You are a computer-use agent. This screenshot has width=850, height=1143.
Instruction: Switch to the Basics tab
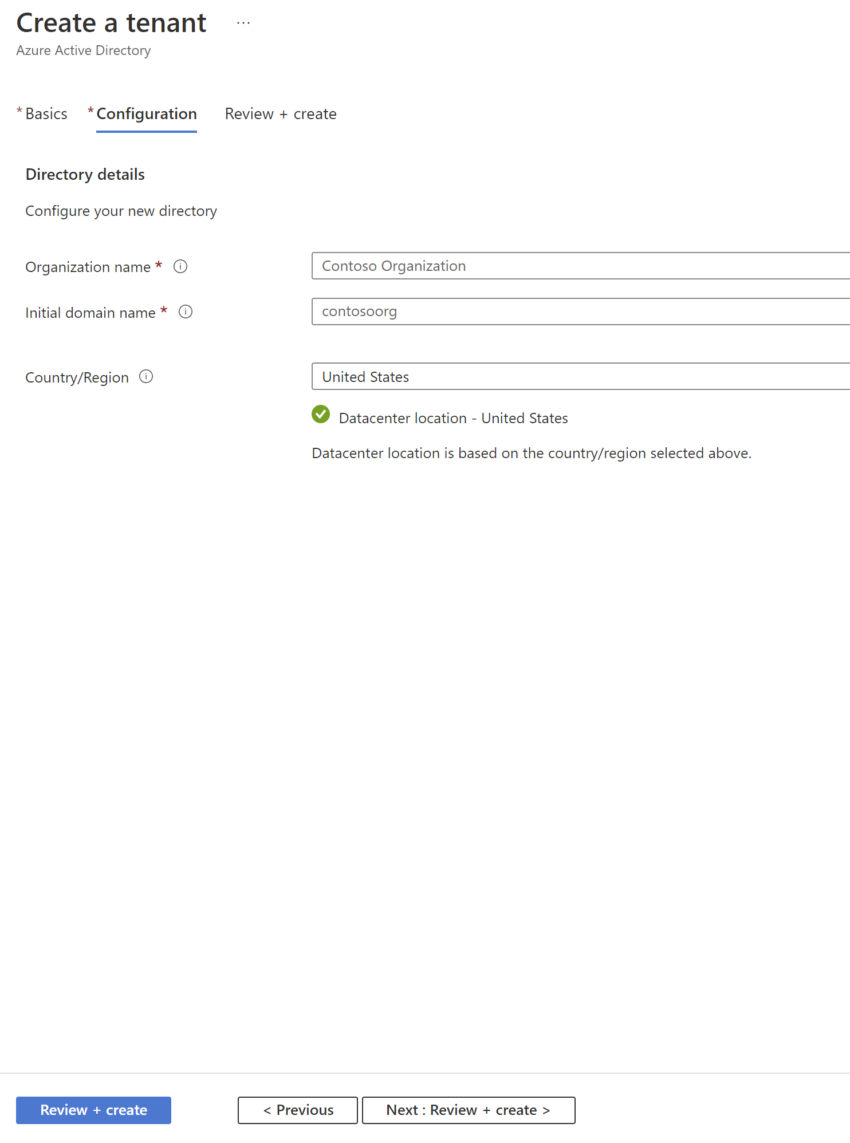click(45, 113)
